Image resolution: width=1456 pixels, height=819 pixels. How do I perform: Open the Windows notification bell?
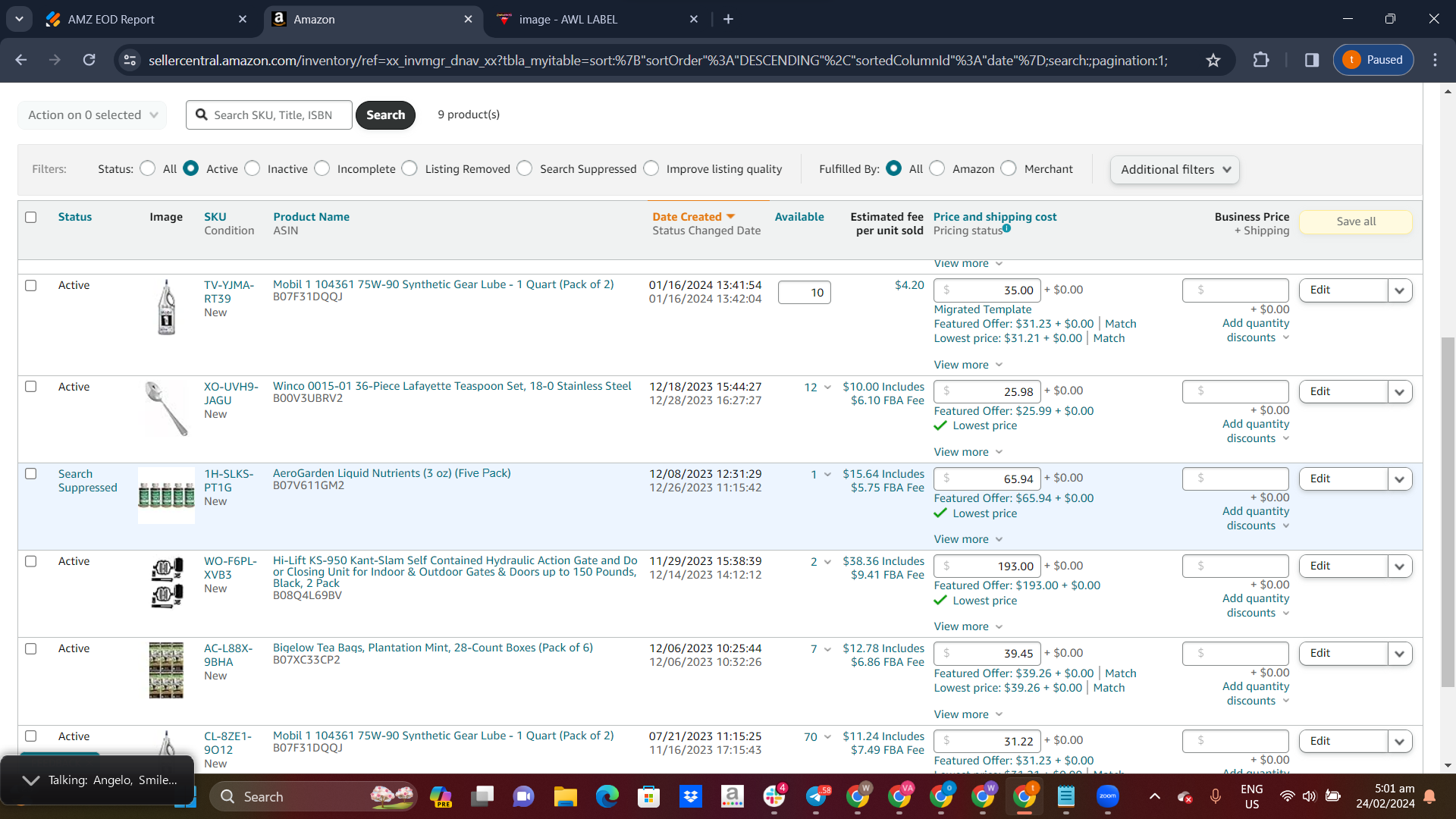coord(1429,796)
